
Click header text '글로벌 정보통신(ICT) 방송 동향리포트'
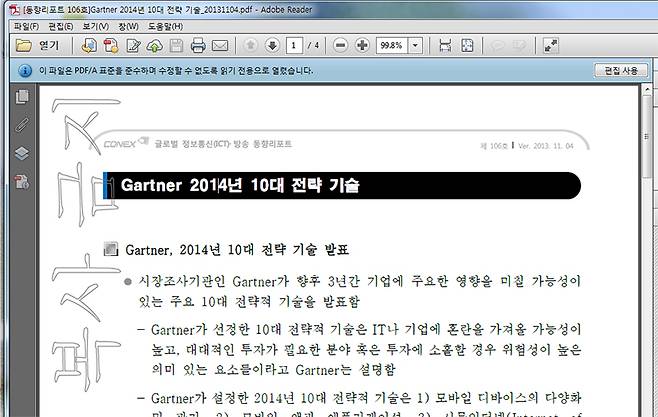223,144
